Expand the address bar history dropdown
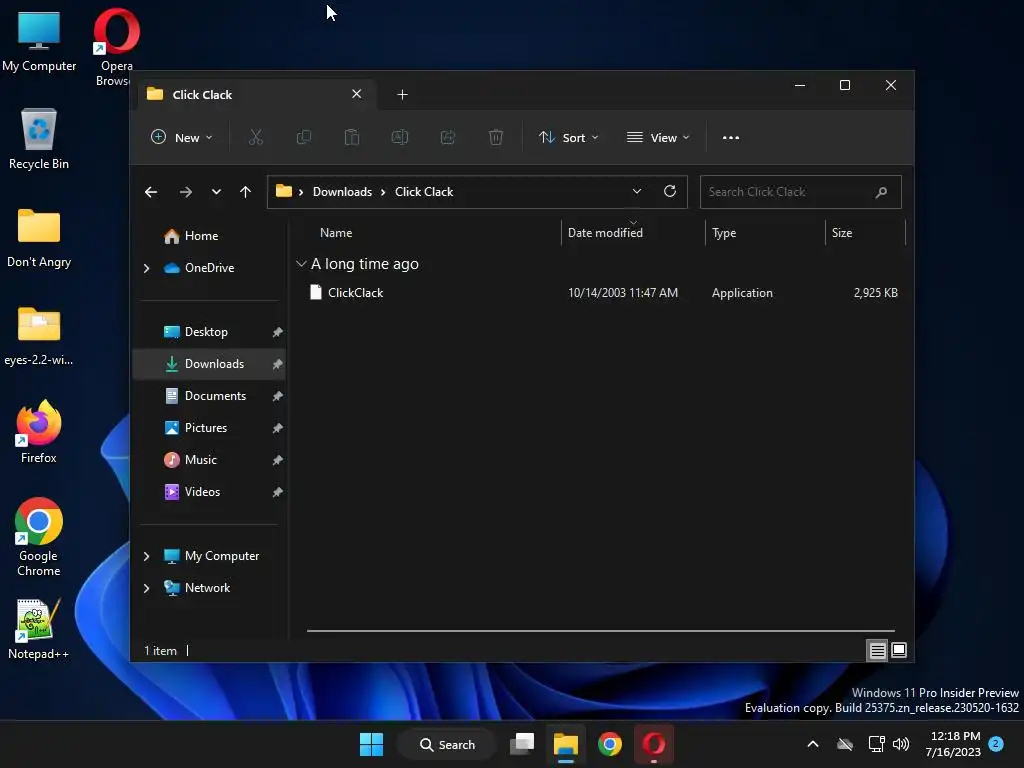Screen dimensions: 1024x768 pyautogui.click(x=637, y=191)
